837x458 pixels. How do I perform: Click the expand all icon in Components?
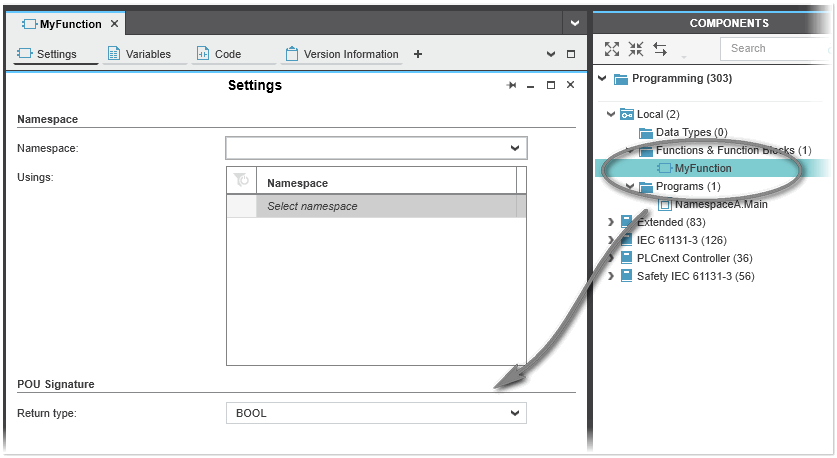tap(612, 49)
